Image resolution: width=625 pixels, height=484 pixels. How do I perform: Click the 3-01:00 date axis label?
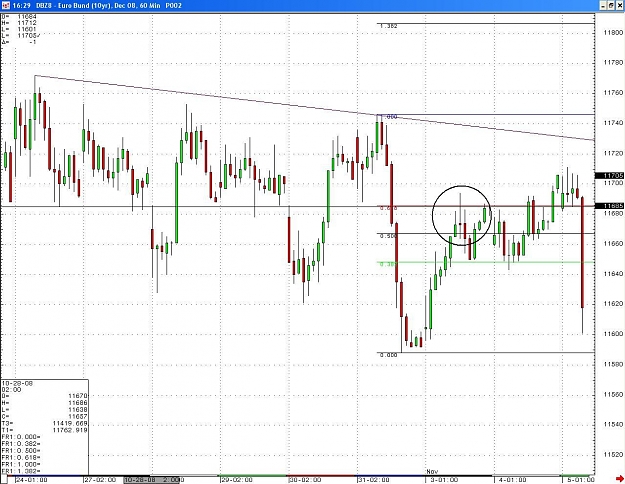pos(444,480)
